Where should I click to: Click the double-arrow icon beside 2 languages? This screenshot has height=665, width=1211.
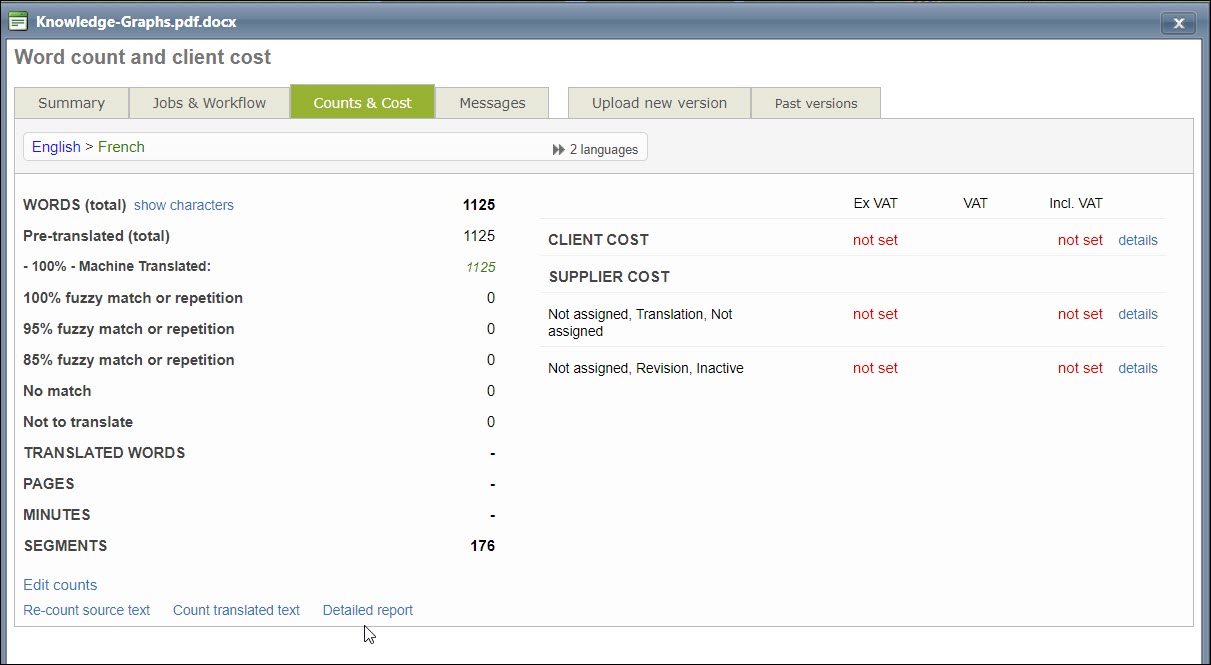[558, 149]
